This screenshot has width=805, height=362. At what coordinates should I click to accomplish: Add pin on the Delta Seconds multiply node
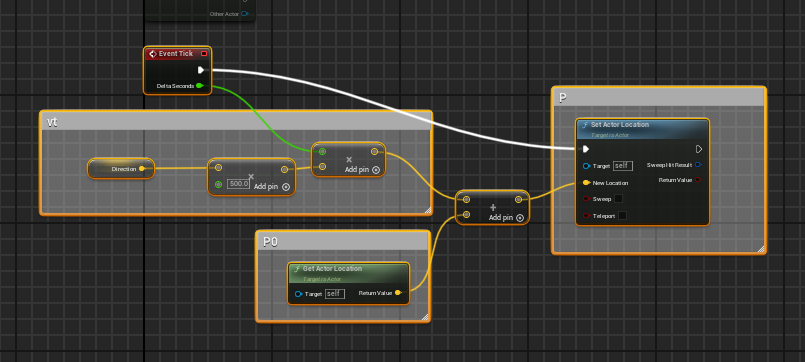pyautogui.click(x=362, y=169)
